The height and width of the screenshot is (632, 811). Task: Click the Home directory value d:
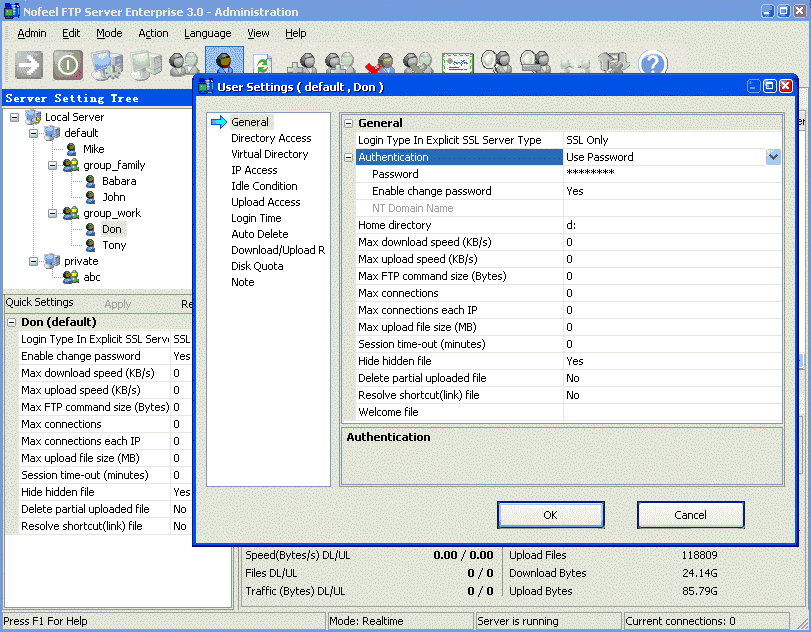(x=672, y=225)
